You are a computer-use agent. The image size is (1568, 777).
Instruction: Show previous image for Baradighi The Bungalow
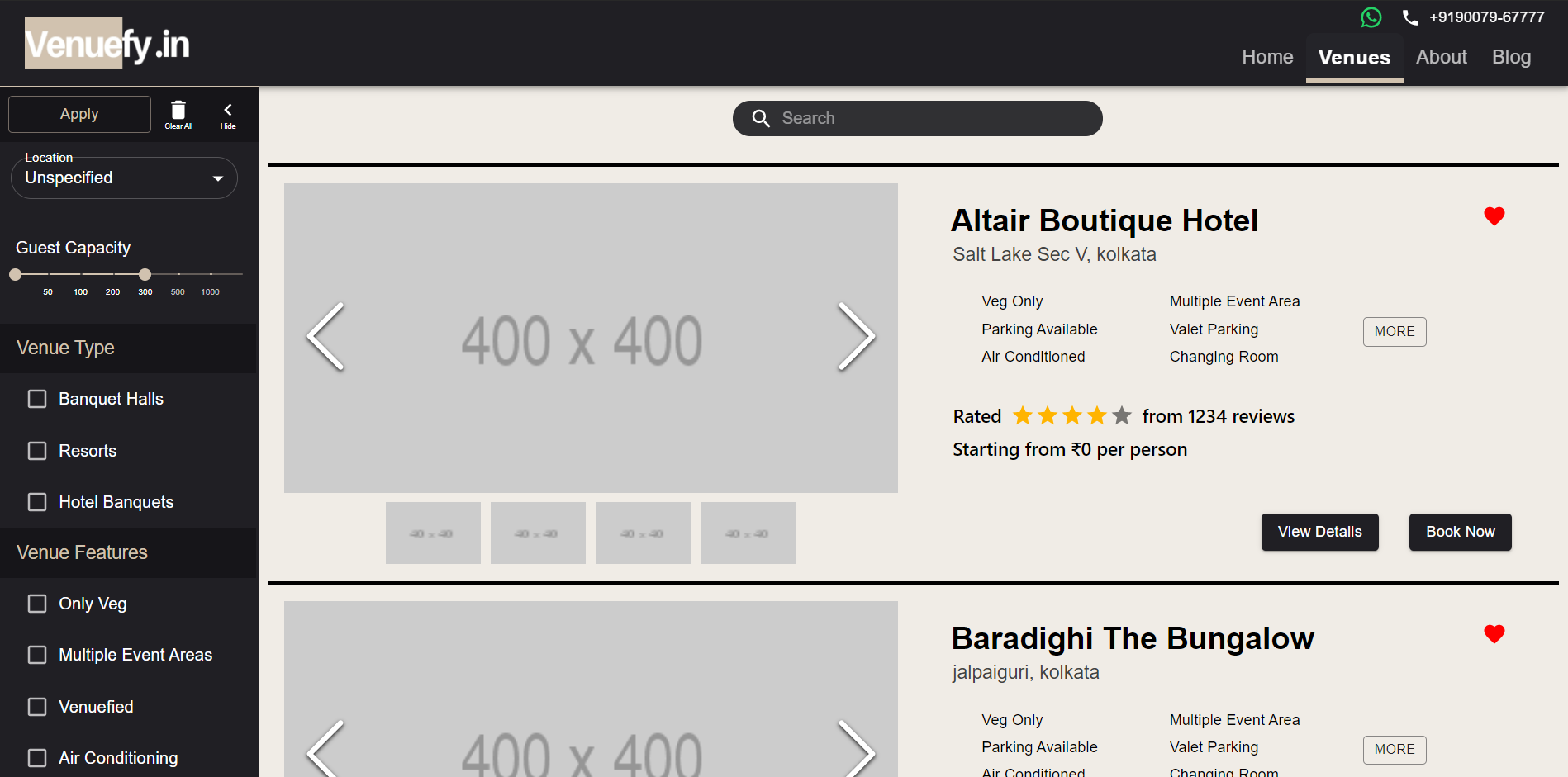(x=325, y=750)
